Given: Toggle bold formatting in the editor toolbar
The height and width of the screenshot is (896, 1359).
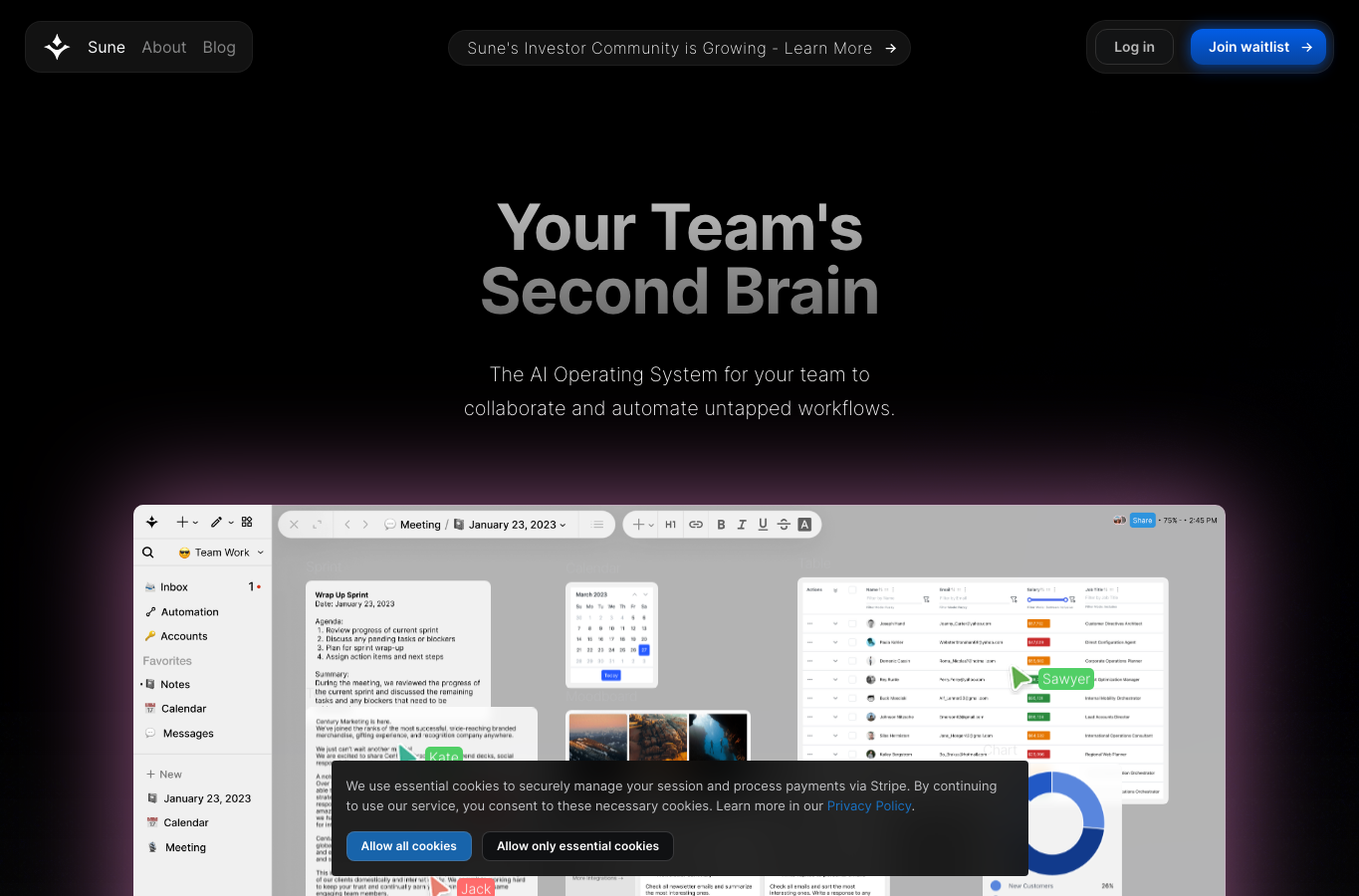Looking at the screenshot, I should pos(721,525).
